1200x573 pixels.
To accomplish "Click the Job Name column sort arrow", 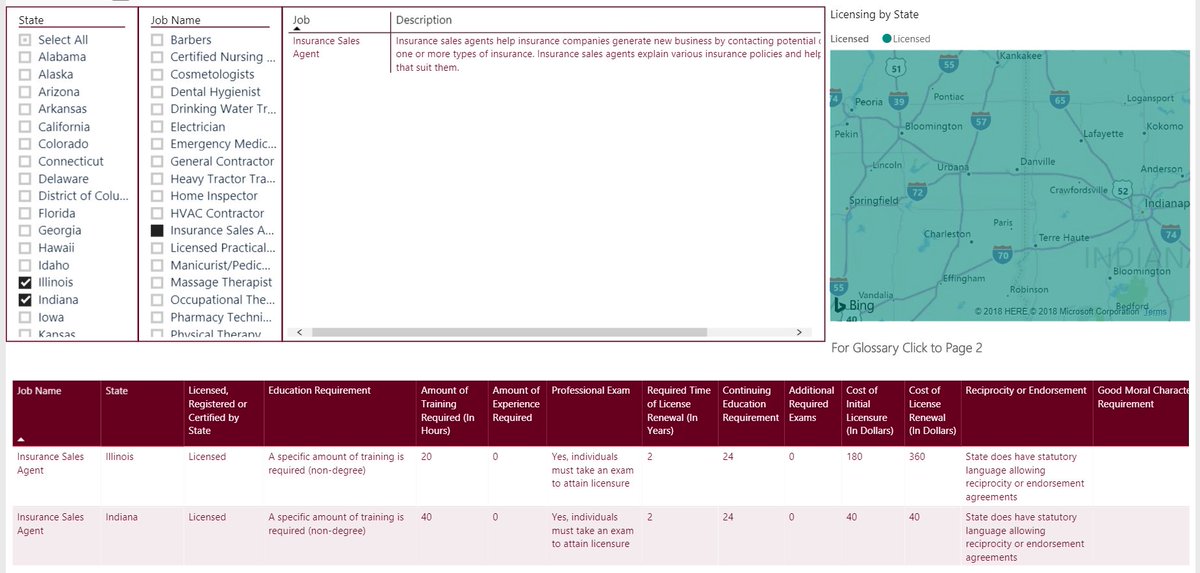I will click(22, 439).
